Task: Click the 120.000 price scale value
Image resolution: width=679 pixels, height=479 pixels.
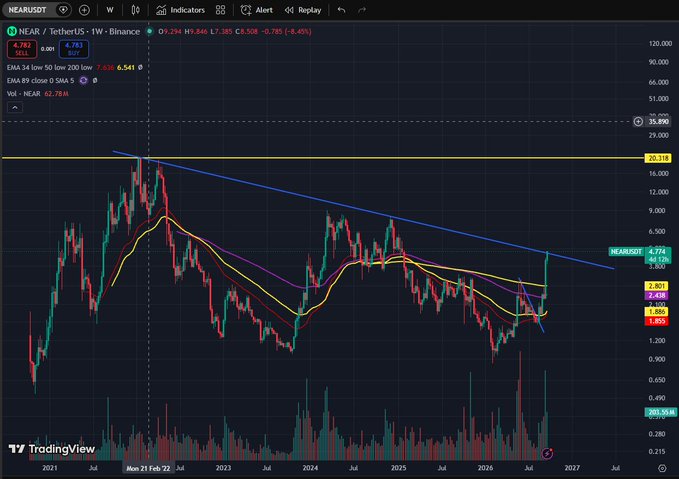Action: click(x=660, y=44)
